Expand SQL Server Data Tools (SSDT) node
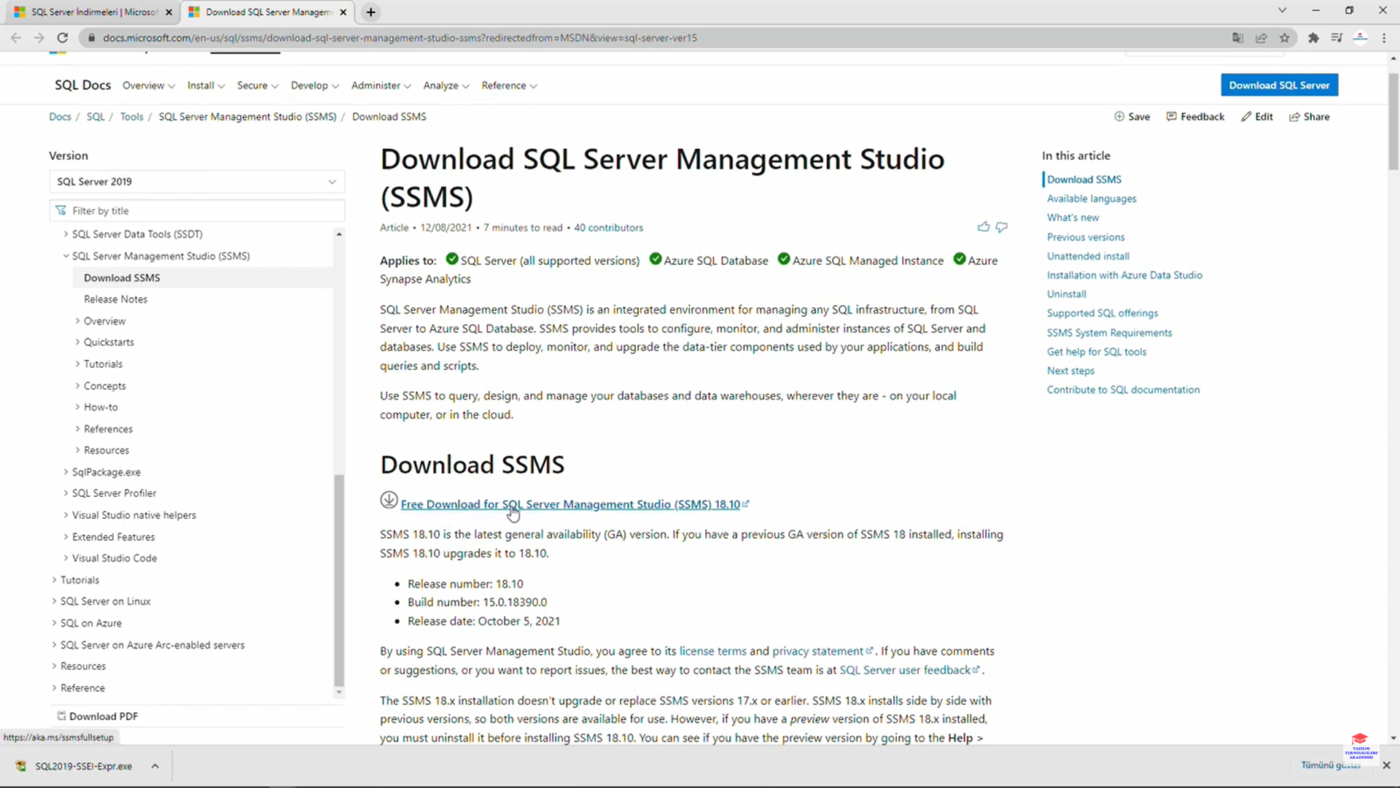The height and width of the screenshot is (788, 1400). pyautogui.click(x=66, y=234)
